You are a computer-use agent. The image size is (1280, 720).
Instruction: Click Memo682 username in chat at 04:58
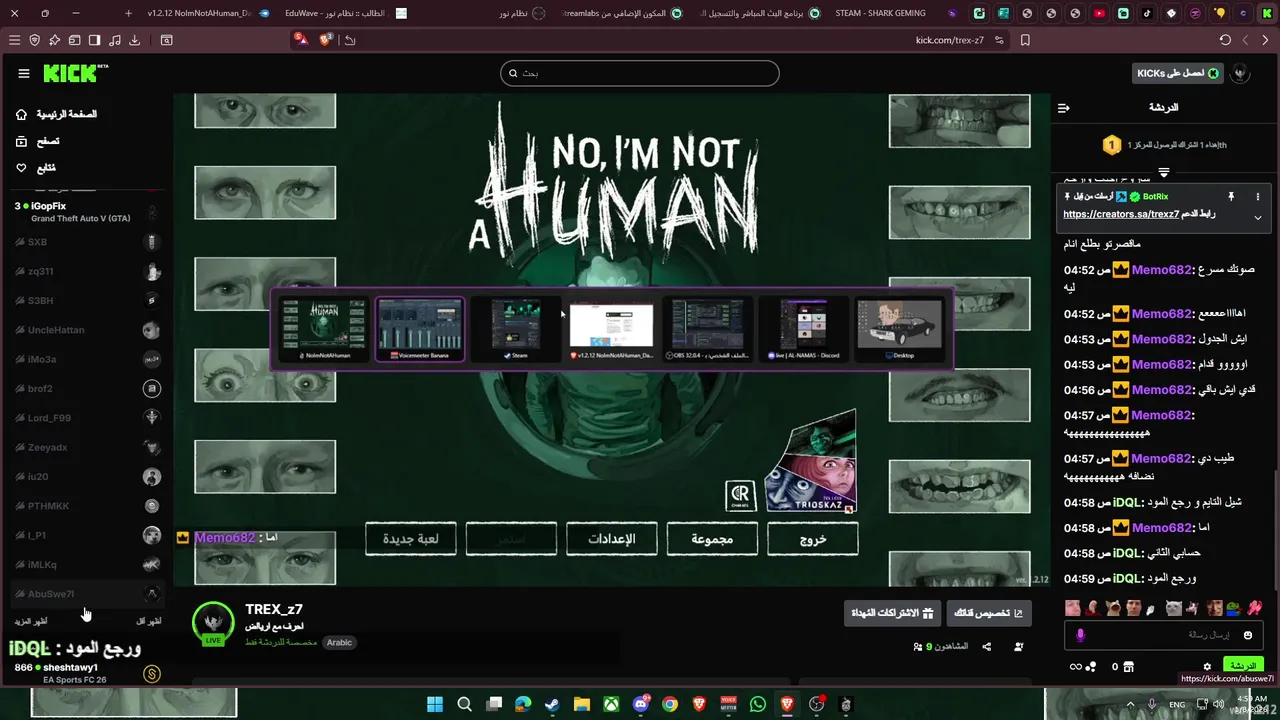point(1162,527)
